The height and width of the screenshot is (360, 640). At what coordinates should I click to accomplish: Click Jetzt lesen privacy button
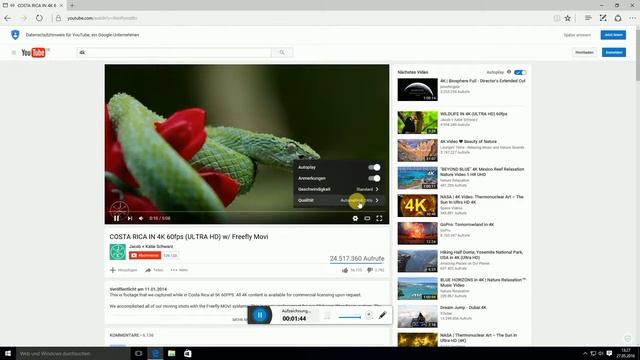613,35
